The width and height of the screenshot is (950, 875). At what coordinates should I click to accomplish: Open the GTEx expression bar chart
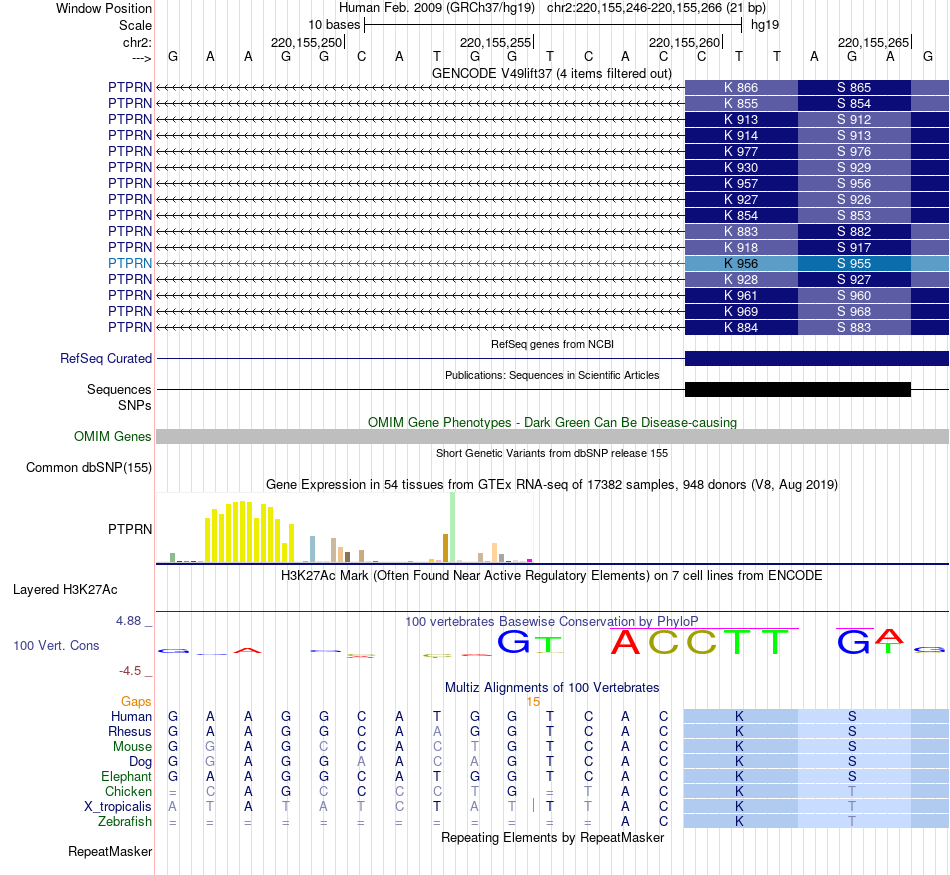pos(345,528)
